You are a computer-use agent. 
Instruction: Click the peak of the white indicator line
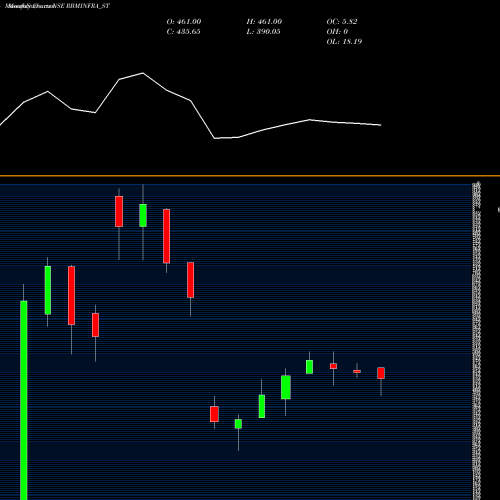143,73
